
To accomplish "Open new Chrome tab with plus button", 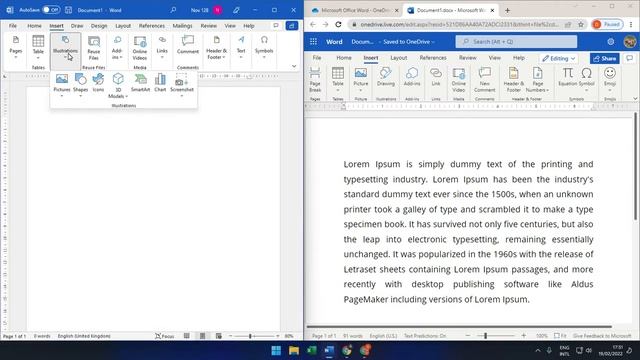I will click(x=507, y=10).
